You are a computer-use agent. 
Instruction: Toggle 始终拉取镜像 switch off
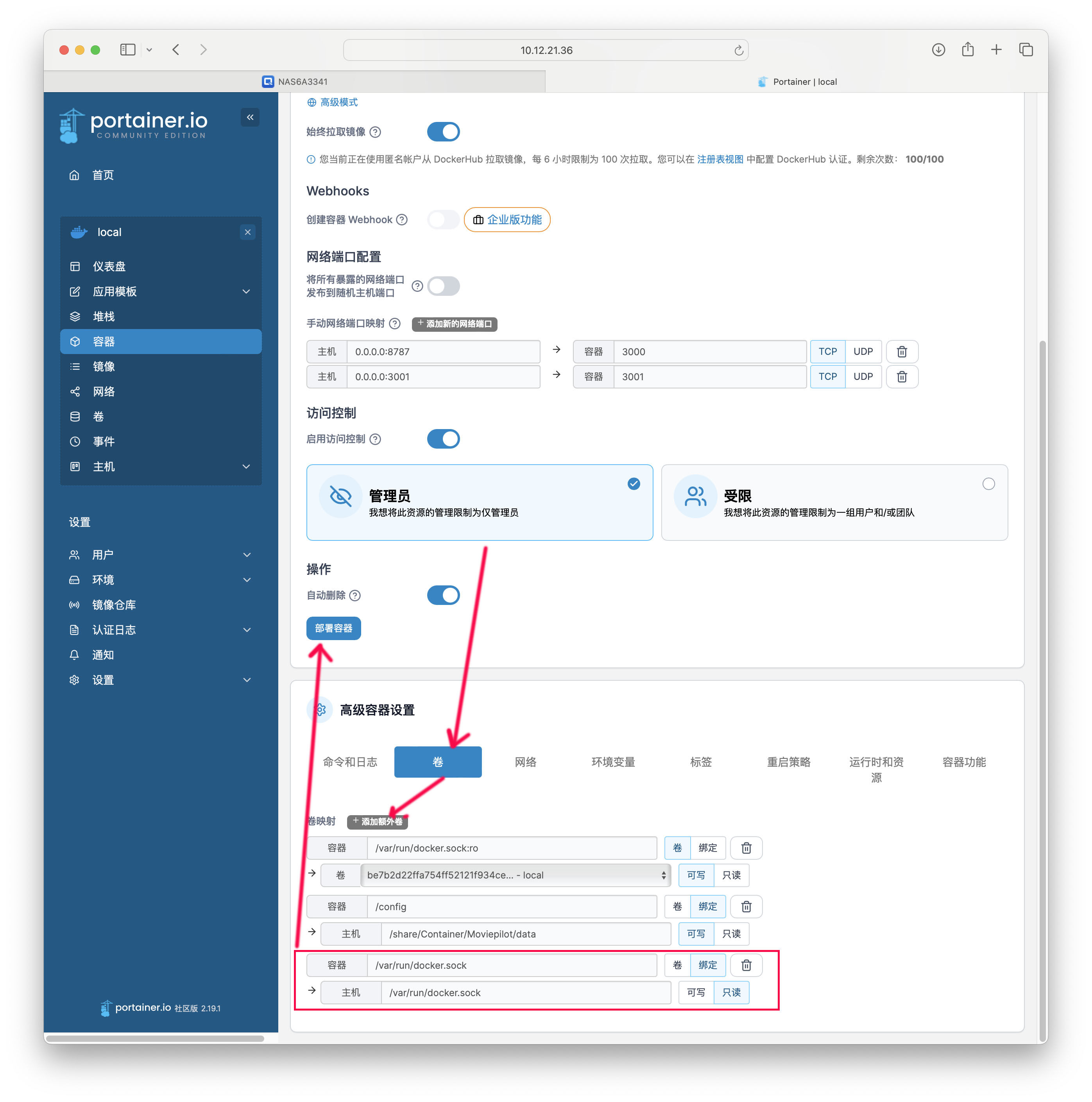pos(443,132)
